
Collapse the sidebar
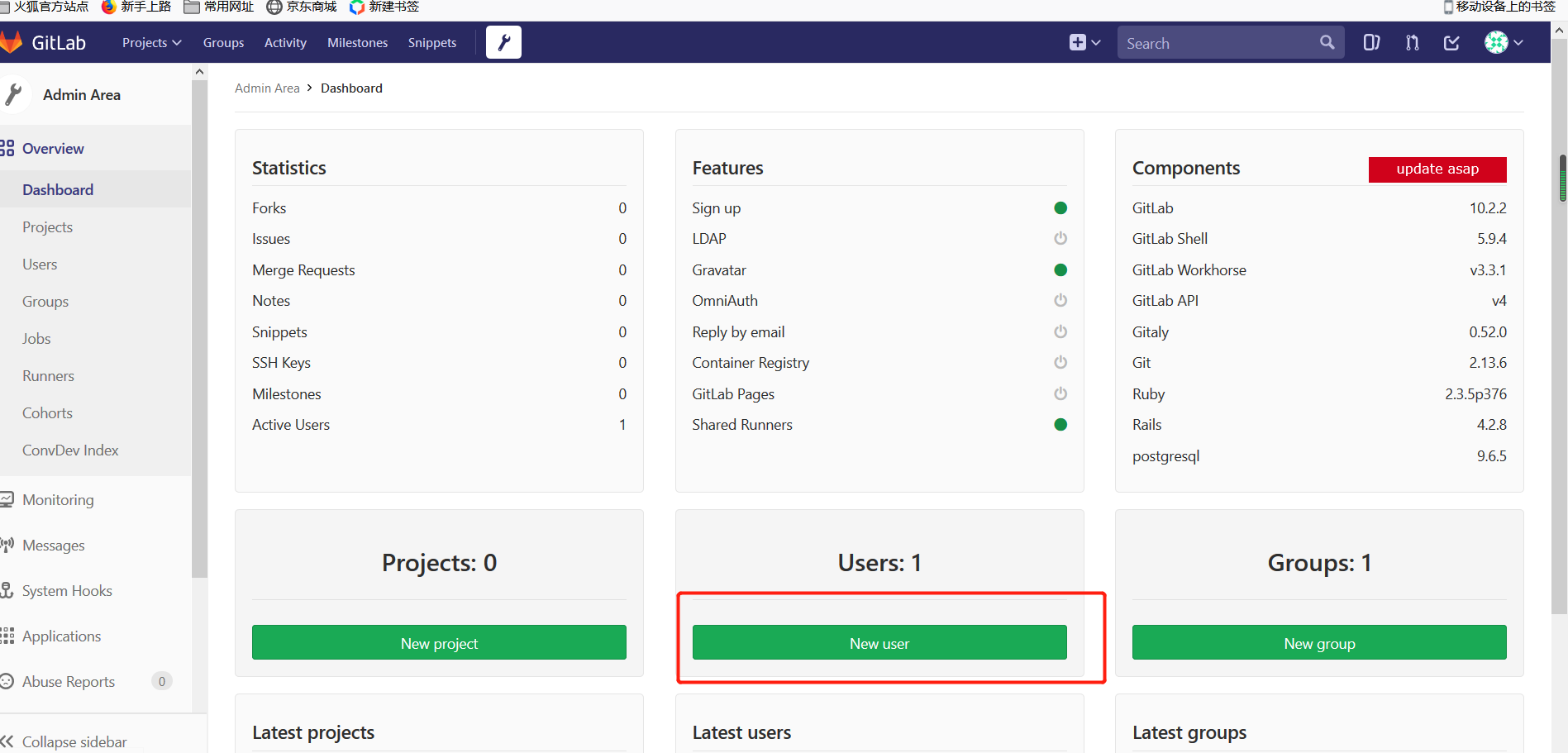[x=64, y=741]
